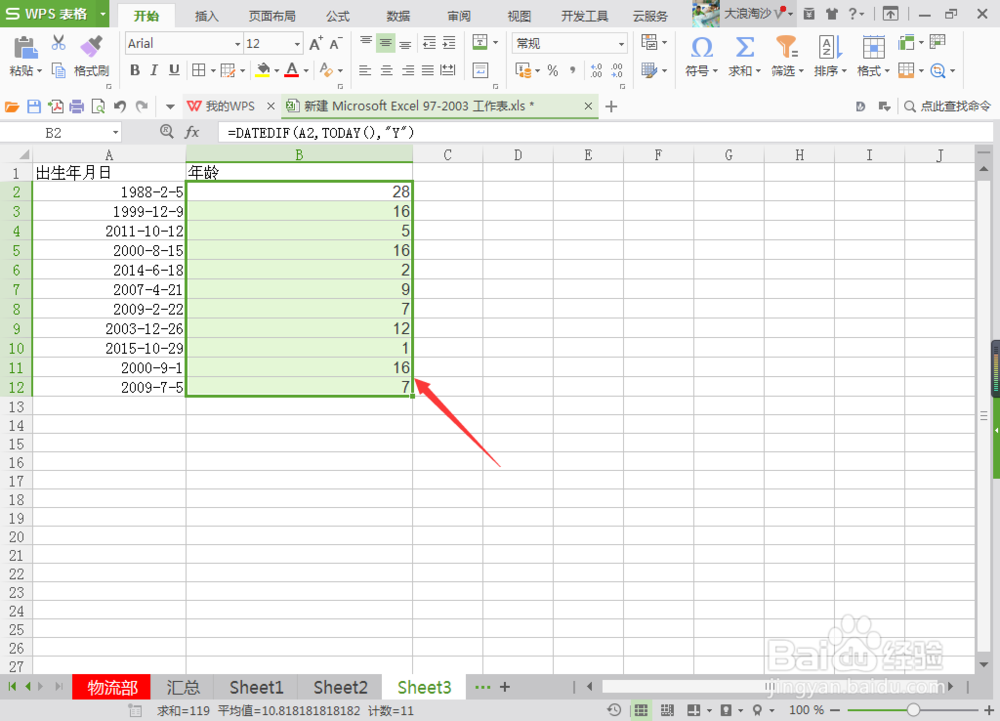Image resolution: width=1000 pixels, height=721 pixels.
Task: Click the borders grid icon
Action: pyautogui.click(x=199, y=70)
